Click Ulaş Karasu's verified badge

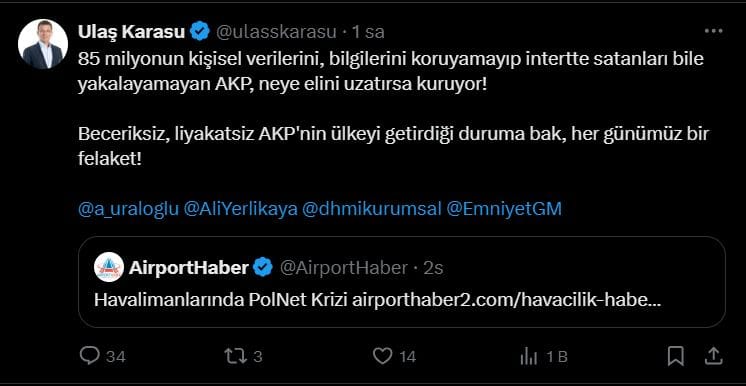200,31
